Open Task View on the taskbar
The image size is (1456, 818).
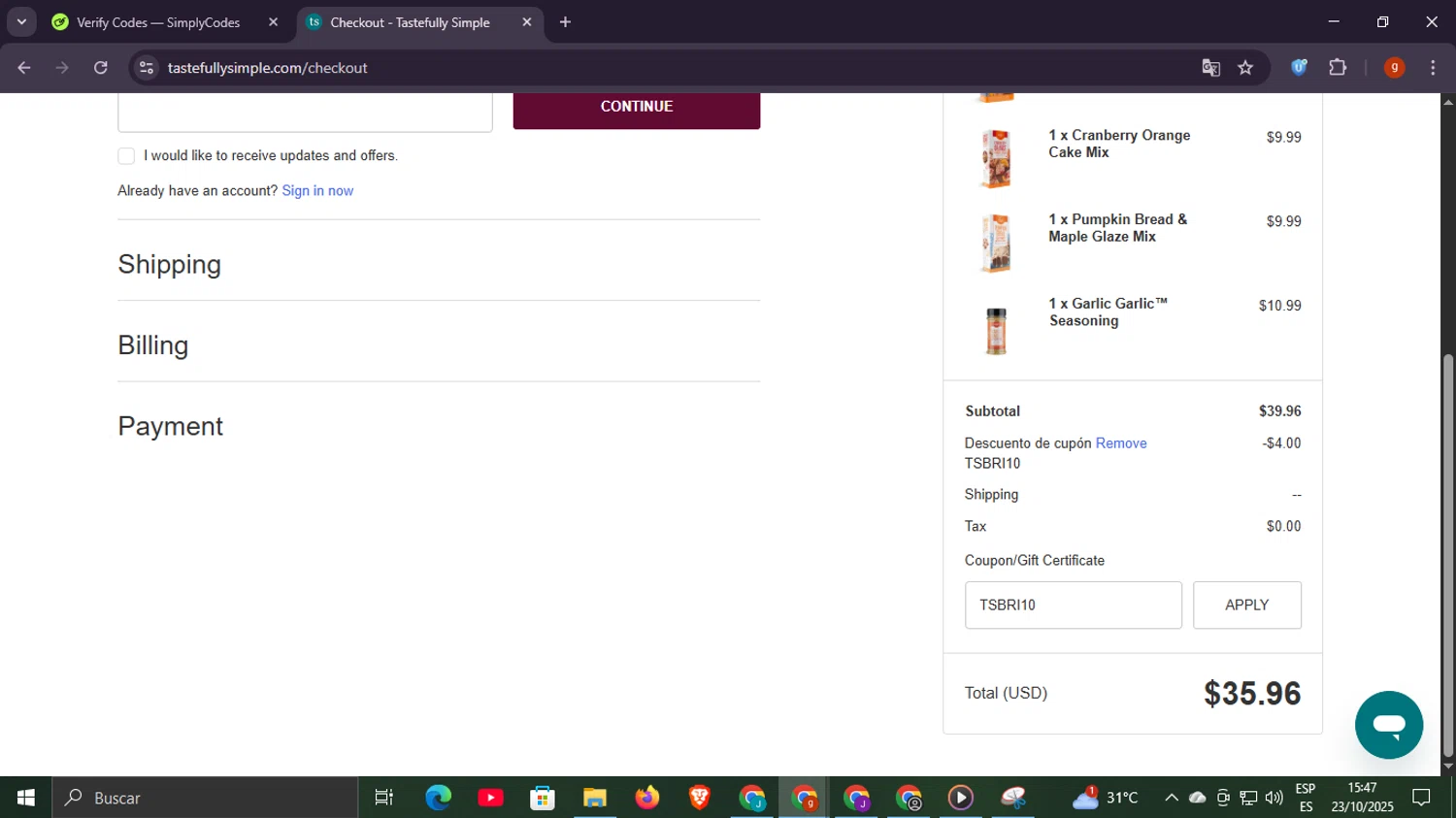point(384,798)
